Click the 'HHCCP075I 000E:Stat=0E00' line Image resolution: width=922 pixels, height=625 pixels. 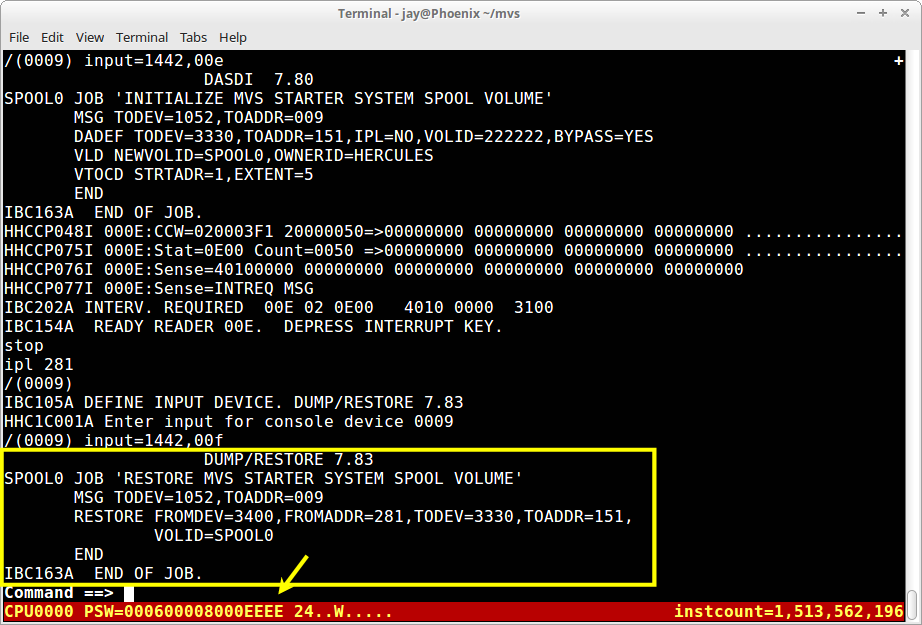click(453, 250)
